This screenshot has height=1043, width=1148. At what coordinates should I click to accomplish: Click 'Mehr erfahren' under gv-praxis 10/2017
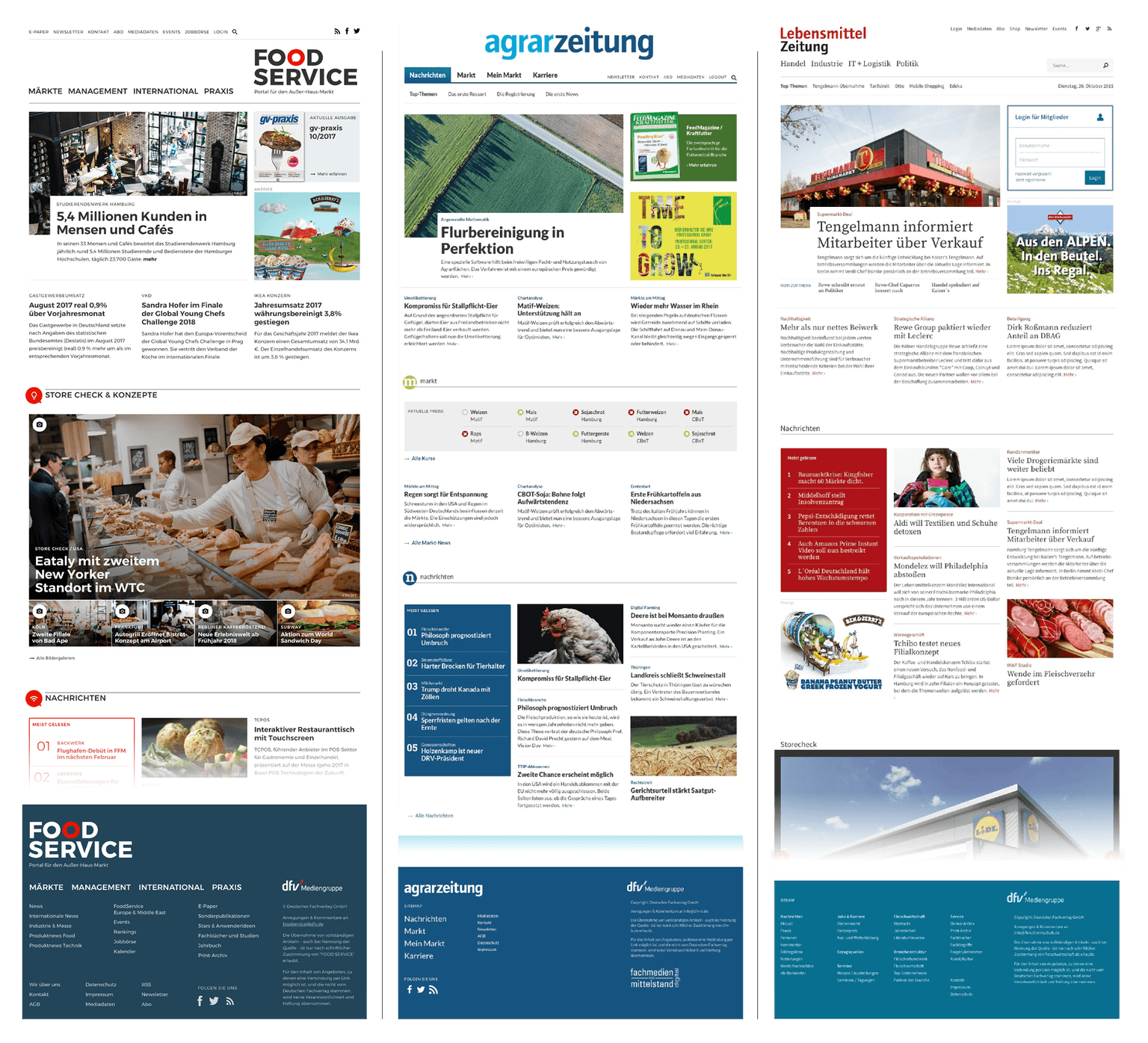[329, 174]
